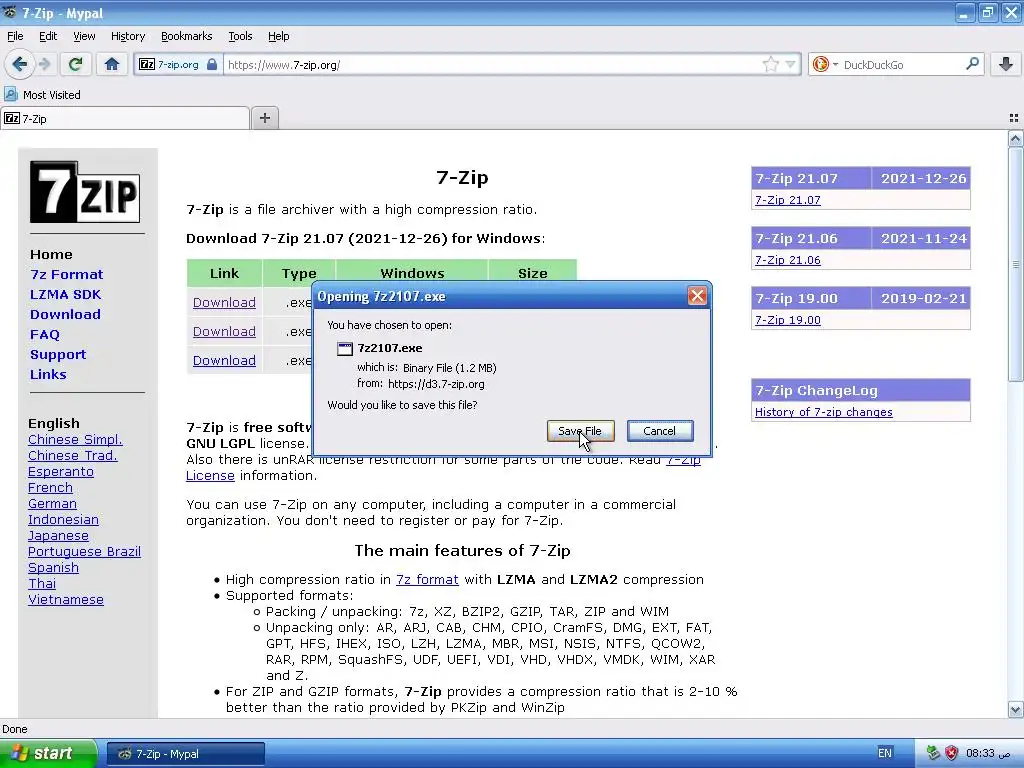Select the 7-Zip browser tab

[x=125, y=118]
